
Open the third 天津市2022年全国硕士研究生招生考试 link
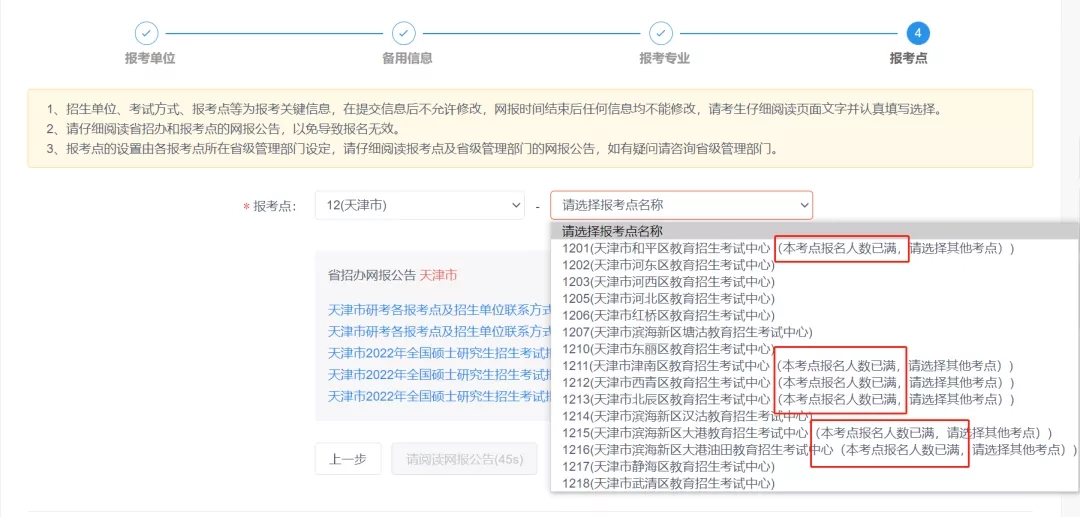439,397
